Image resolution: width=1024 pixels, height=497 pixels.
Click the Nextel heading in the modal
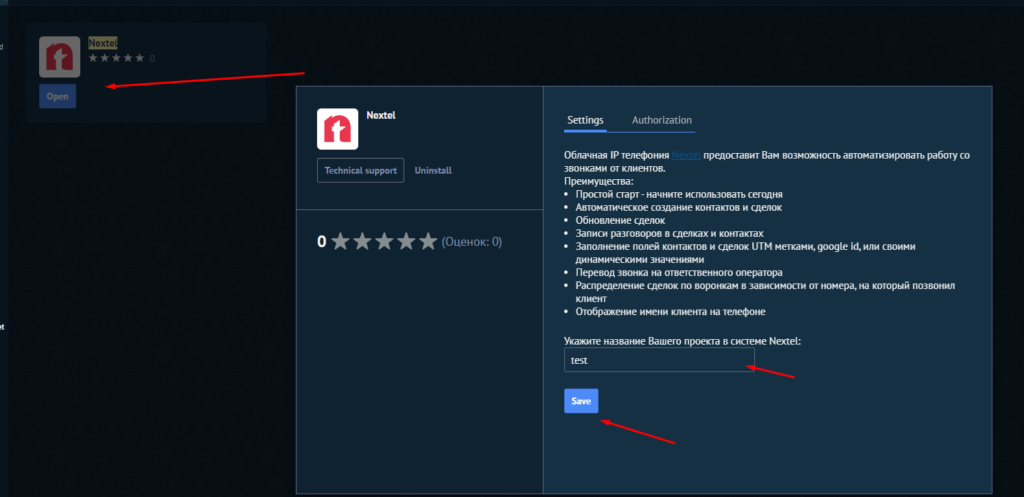pos(382,115)
